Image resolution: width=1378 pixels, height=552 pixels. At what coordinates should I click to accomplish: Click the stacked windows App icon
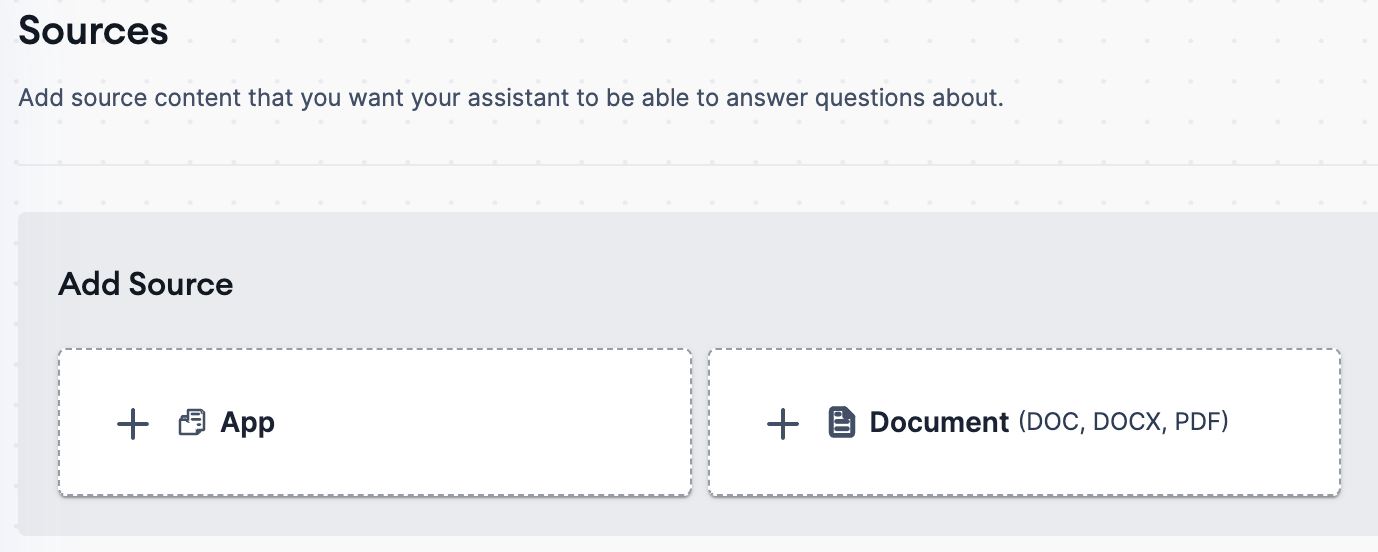(x=192, y=423)
